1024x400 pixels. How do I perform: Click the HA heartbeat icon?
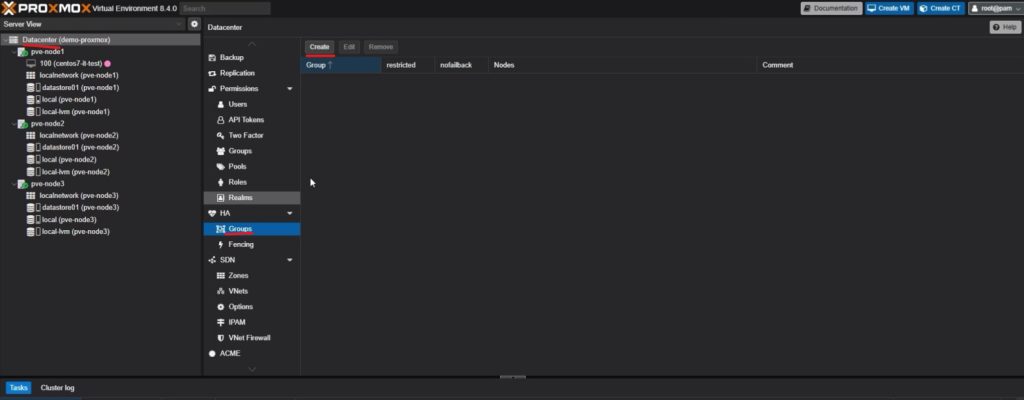click(212, 213)
